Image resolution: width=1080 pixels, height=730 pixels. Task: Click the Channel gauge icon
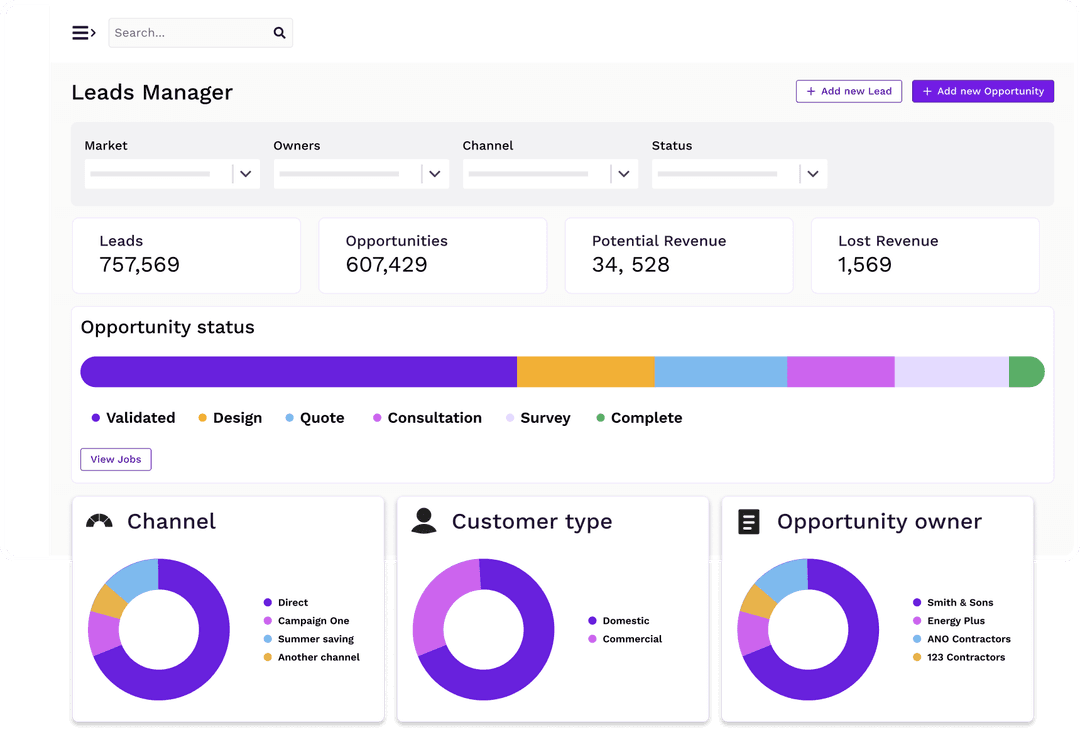point(99,521)
